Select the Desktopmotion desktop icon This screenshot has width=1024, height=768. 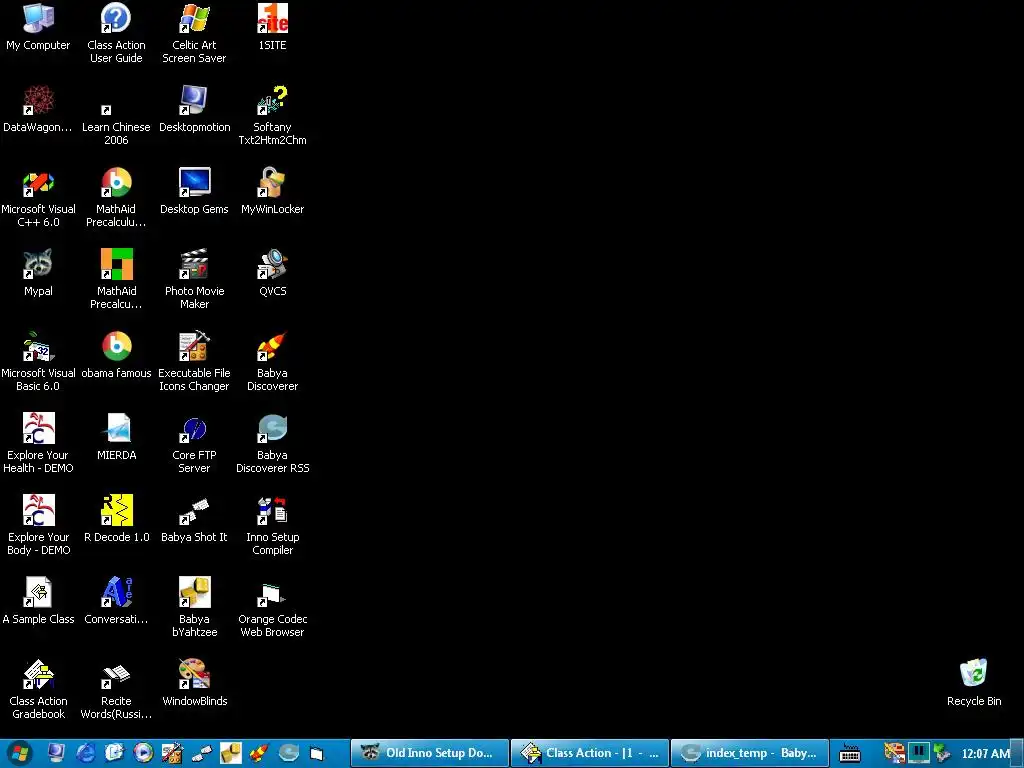[x=195, y=108]
